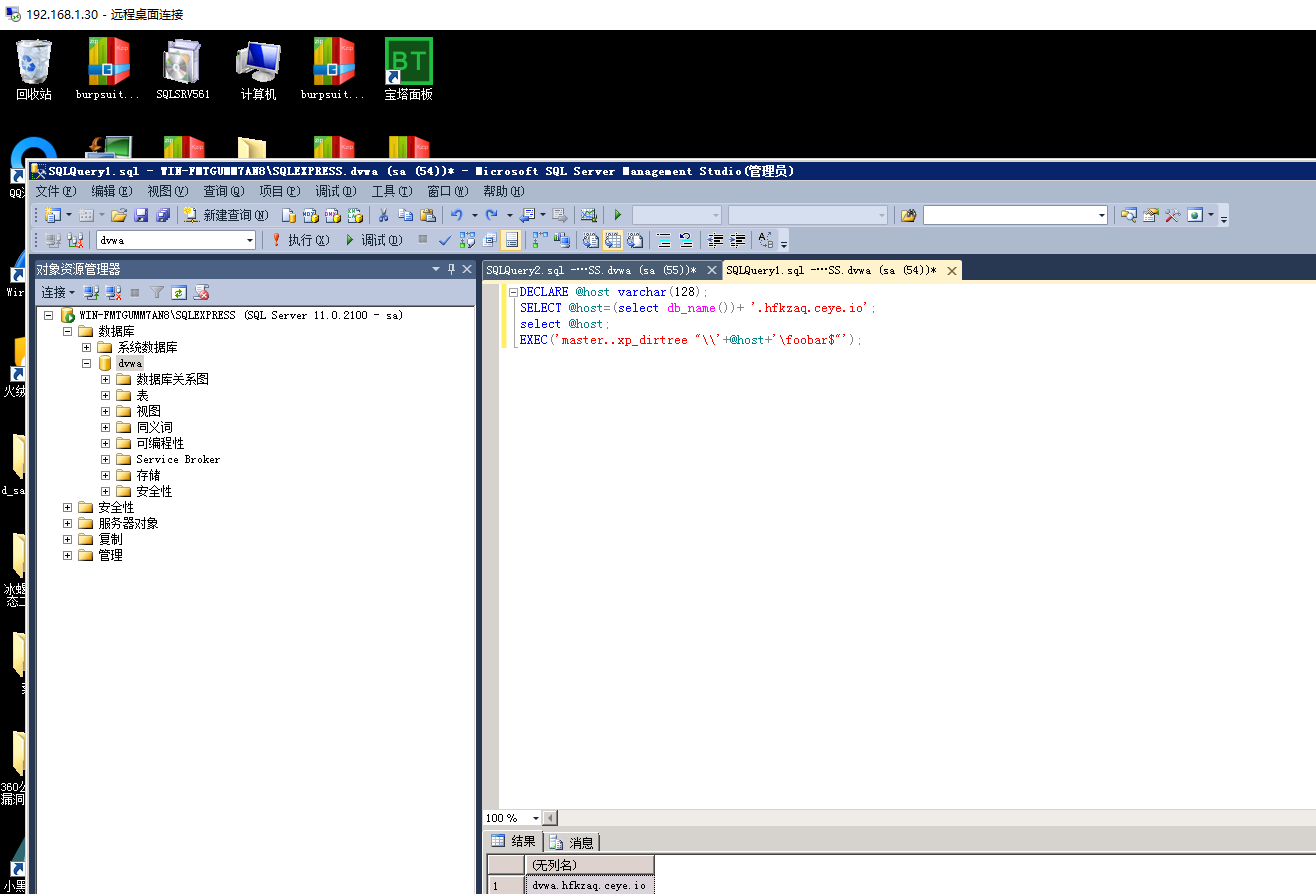
Task: Decrease indent of the selected lines
Action: point(714,240)
